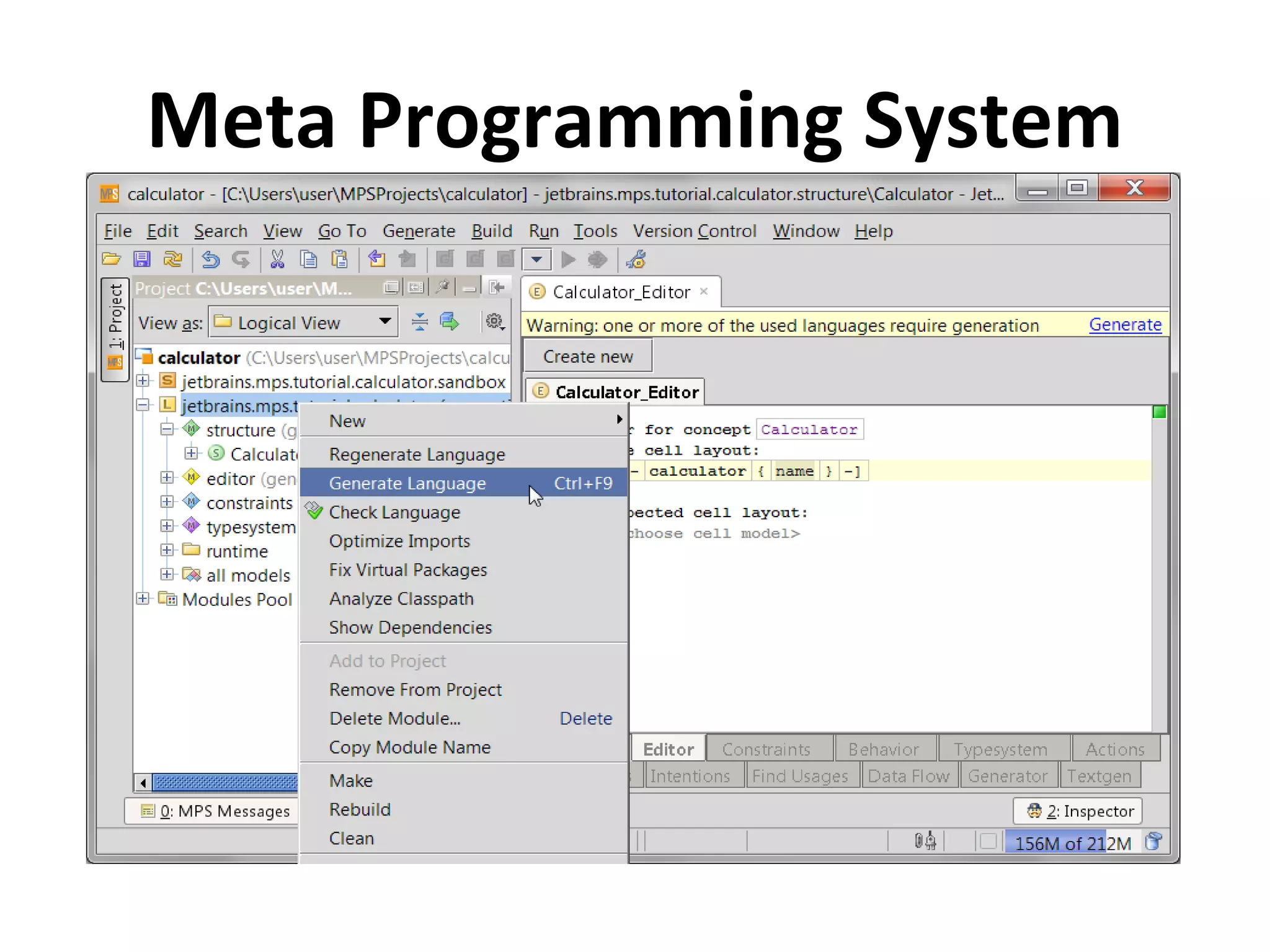This screenshot has height=952, width=1270.
Task: Click the pin icon in Project panel header
Action: (443, 288)
